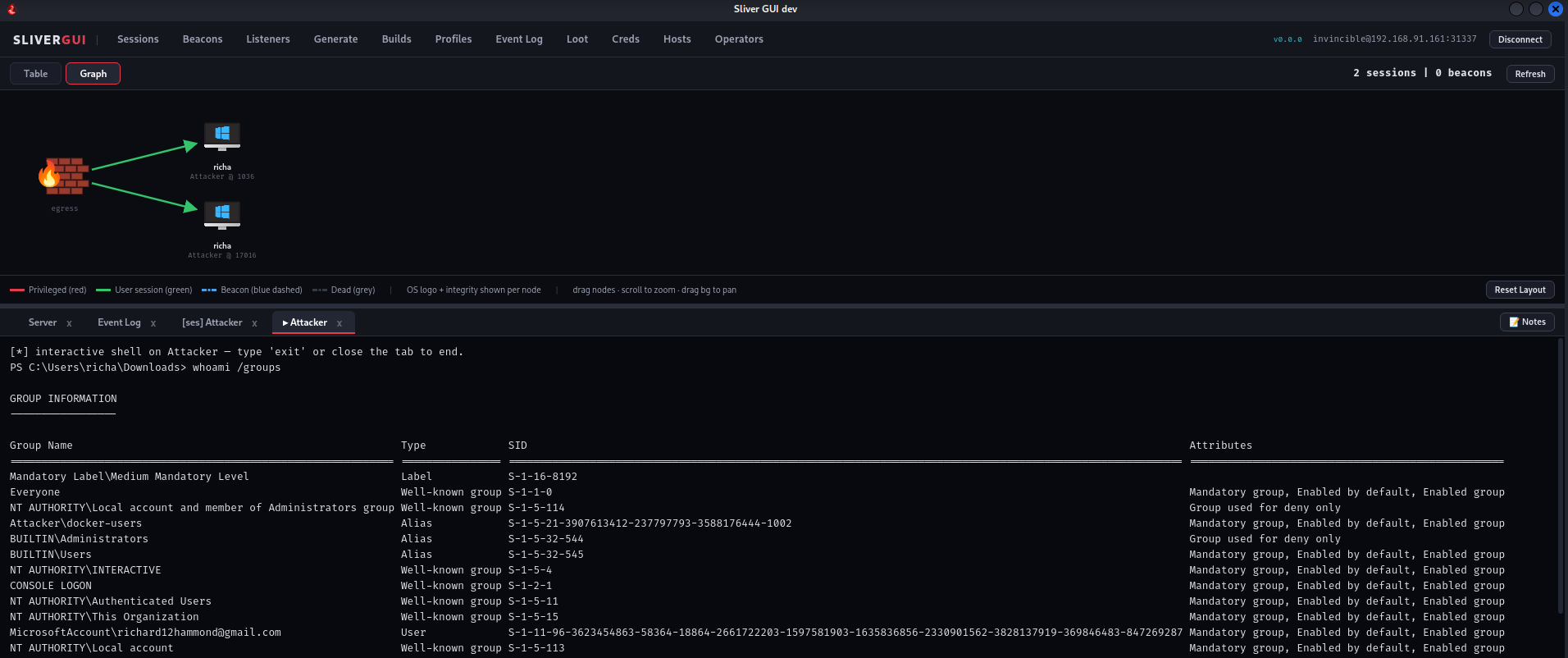Open the Profiles section
The height and width of the screenshot is (658, 1568).
(x=454, y=39)
